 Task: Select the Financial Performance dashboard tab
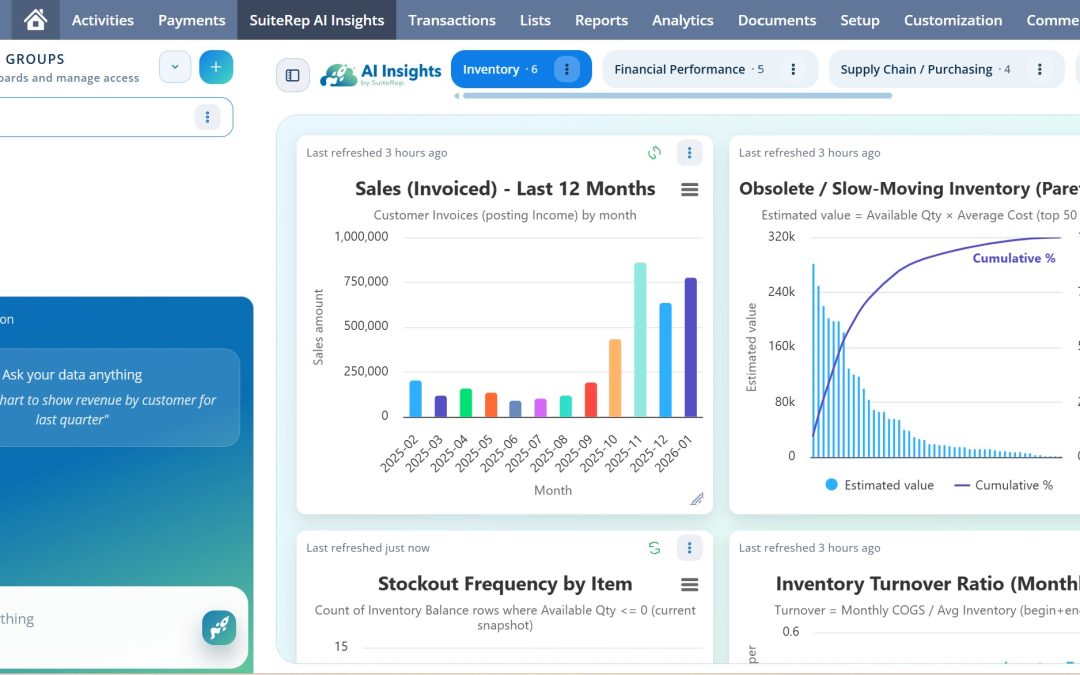[x=682, y=69]
